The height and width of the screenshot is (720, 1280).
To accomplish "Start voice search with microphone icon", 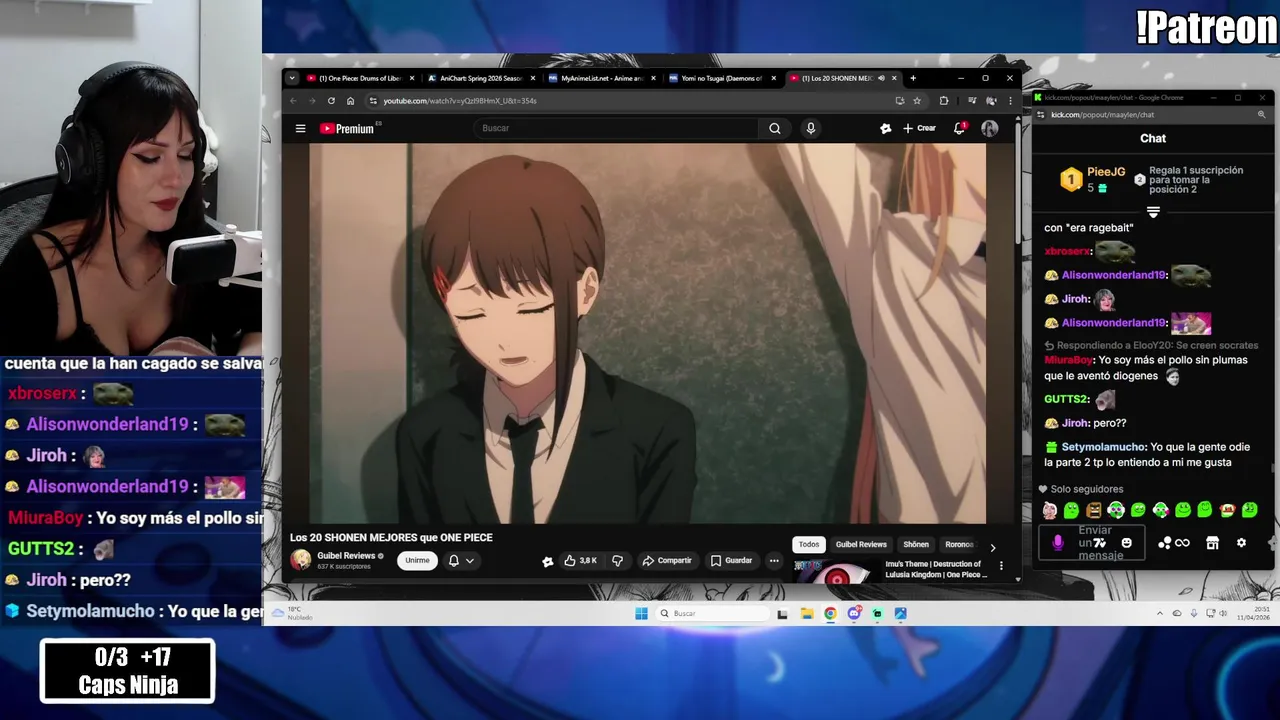I will [810, 128].
